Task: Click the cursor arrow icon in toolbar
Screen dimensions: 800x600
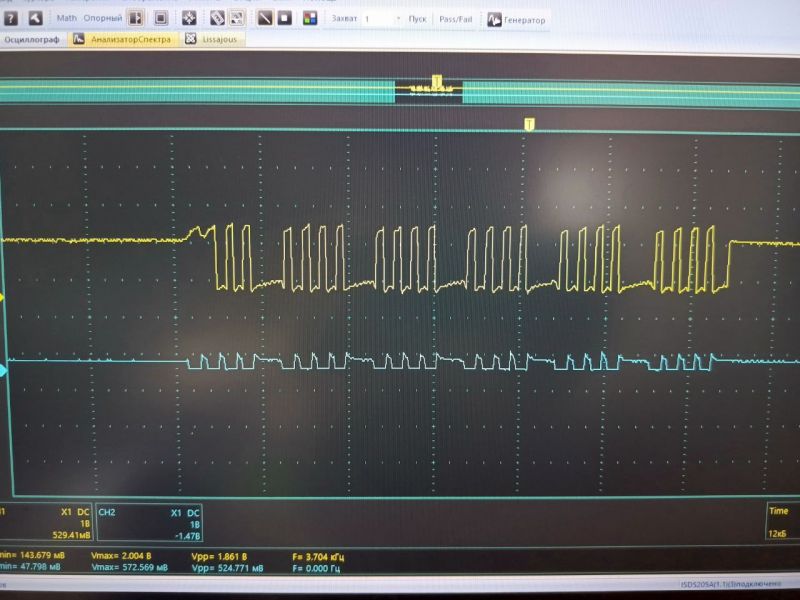Action: tap(35, 18)
